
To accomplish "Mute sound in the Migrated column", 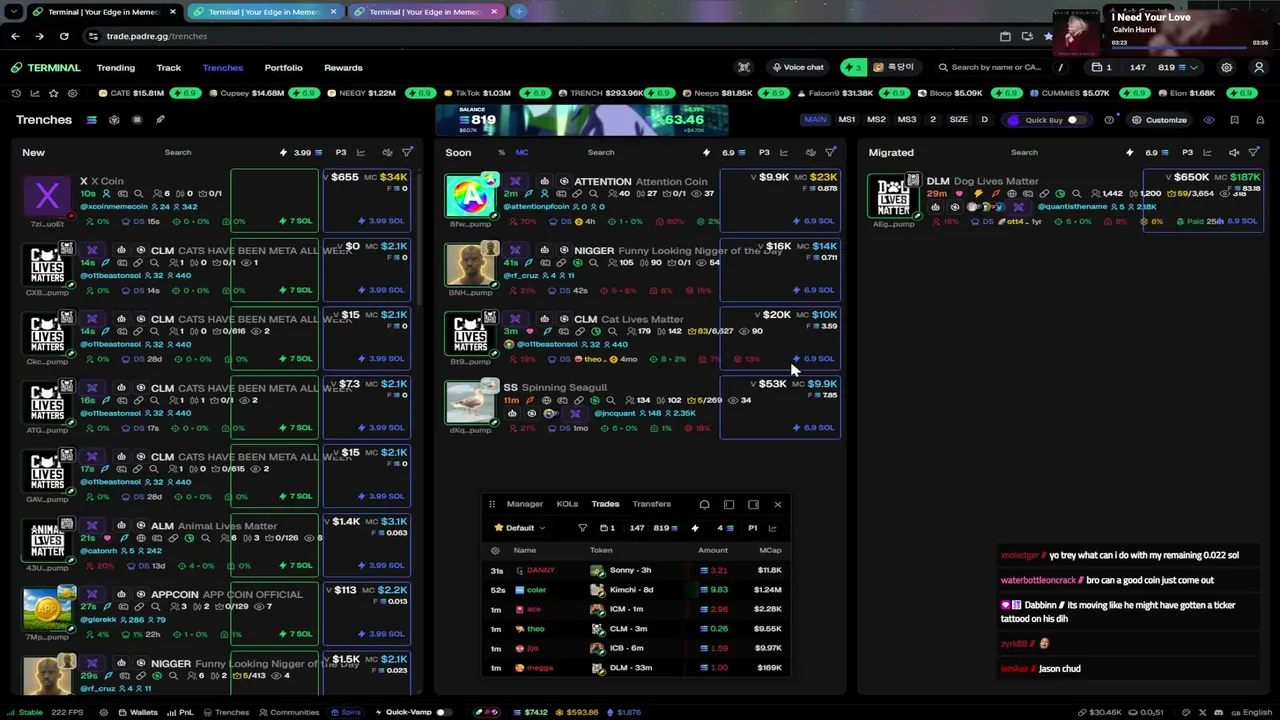I will click(x=1233, y=152).
